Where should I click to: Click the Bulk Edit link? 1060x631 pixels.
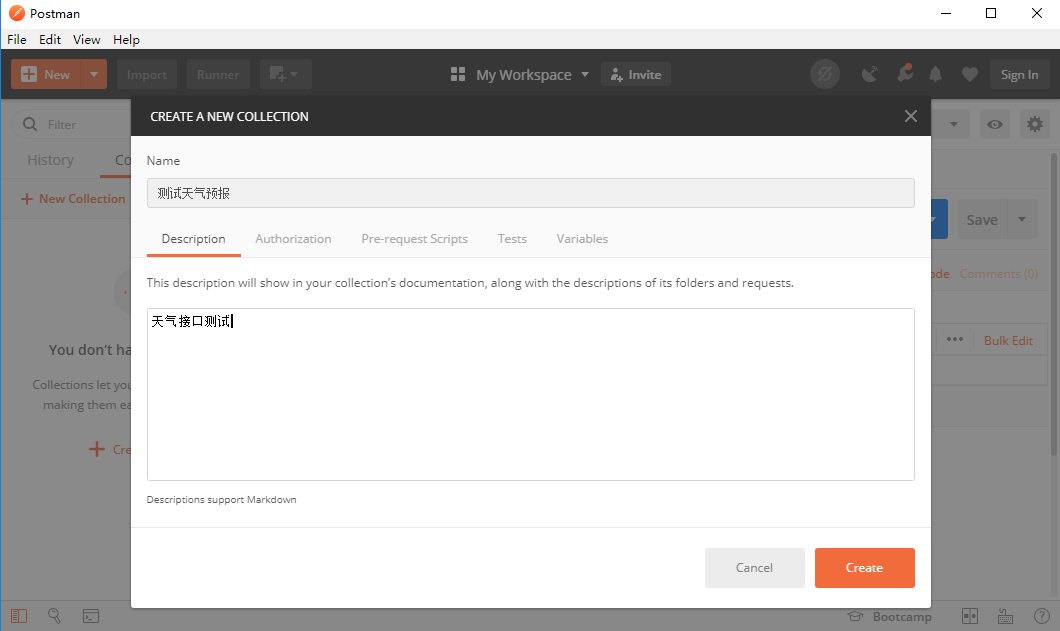(x=1008, y=341)
